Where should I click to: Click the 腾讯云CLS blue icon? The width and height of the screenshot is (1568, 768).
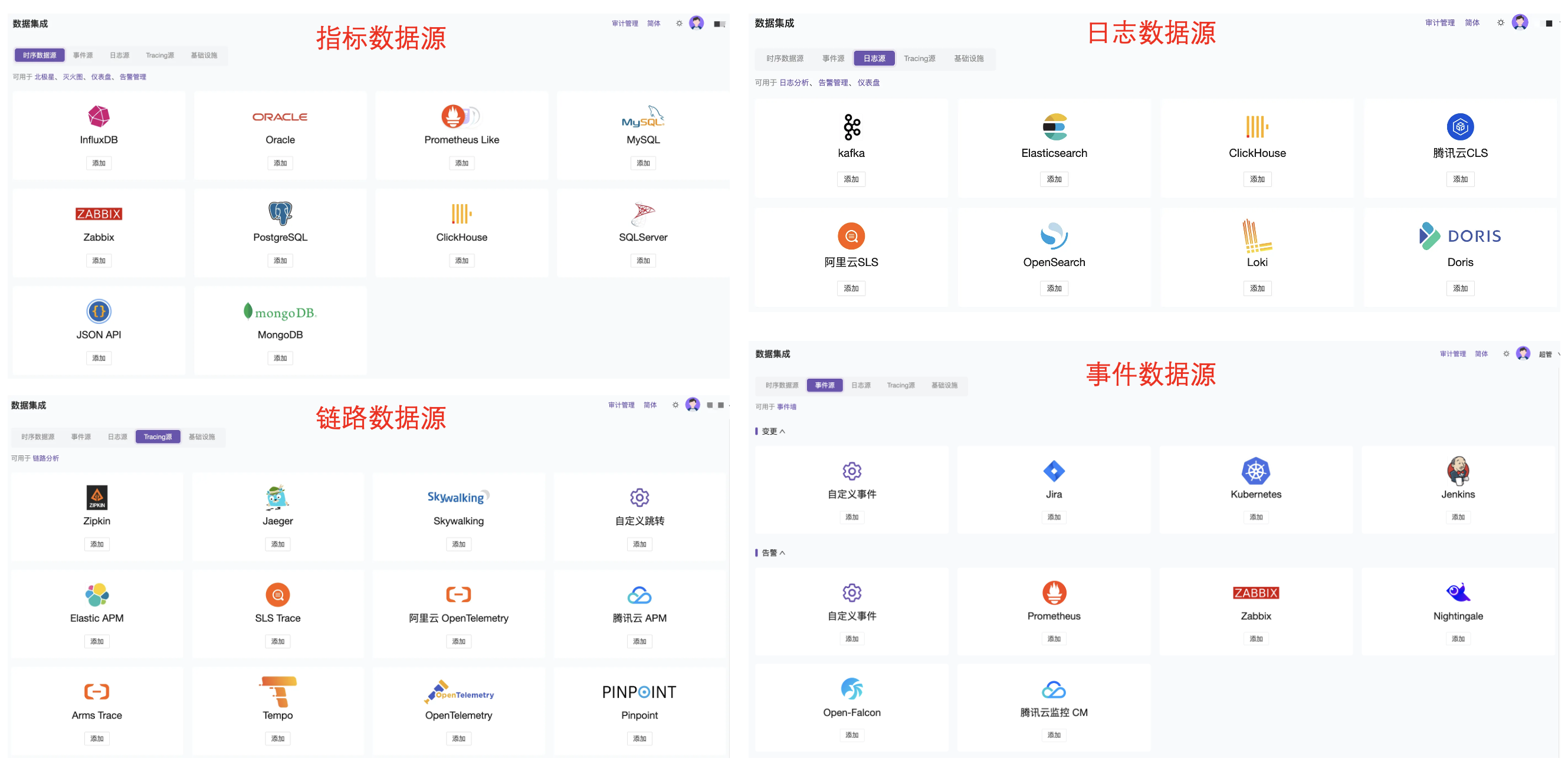pyautogui.click(x=1459, y=127)
